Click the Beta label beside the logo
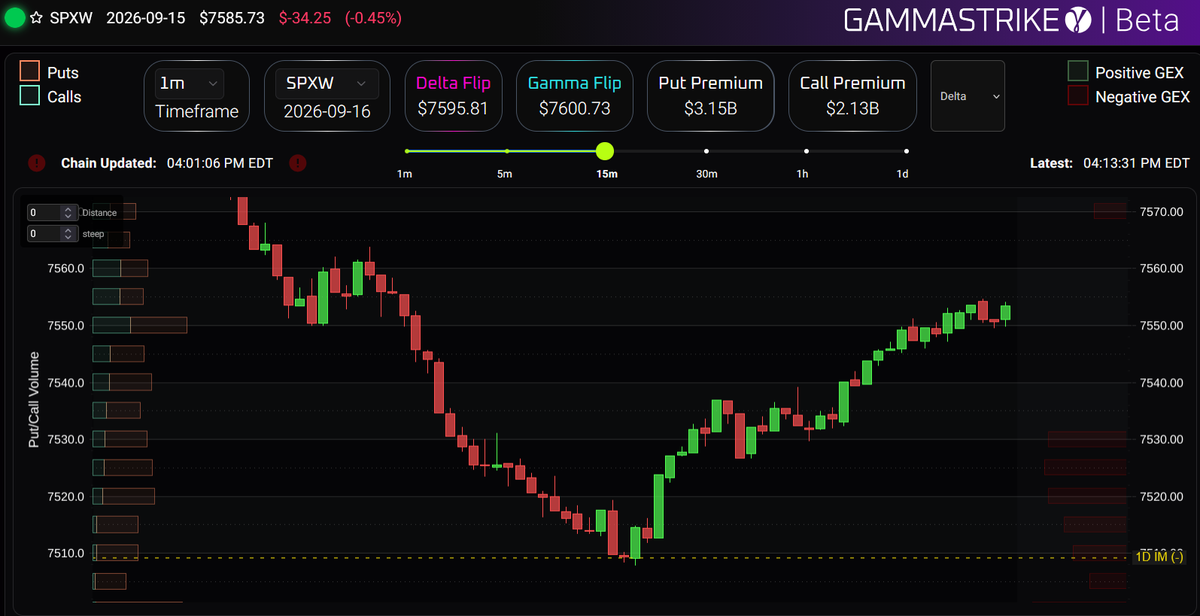The width and height of the screenshot is (1200, 616). point(1147,20)
